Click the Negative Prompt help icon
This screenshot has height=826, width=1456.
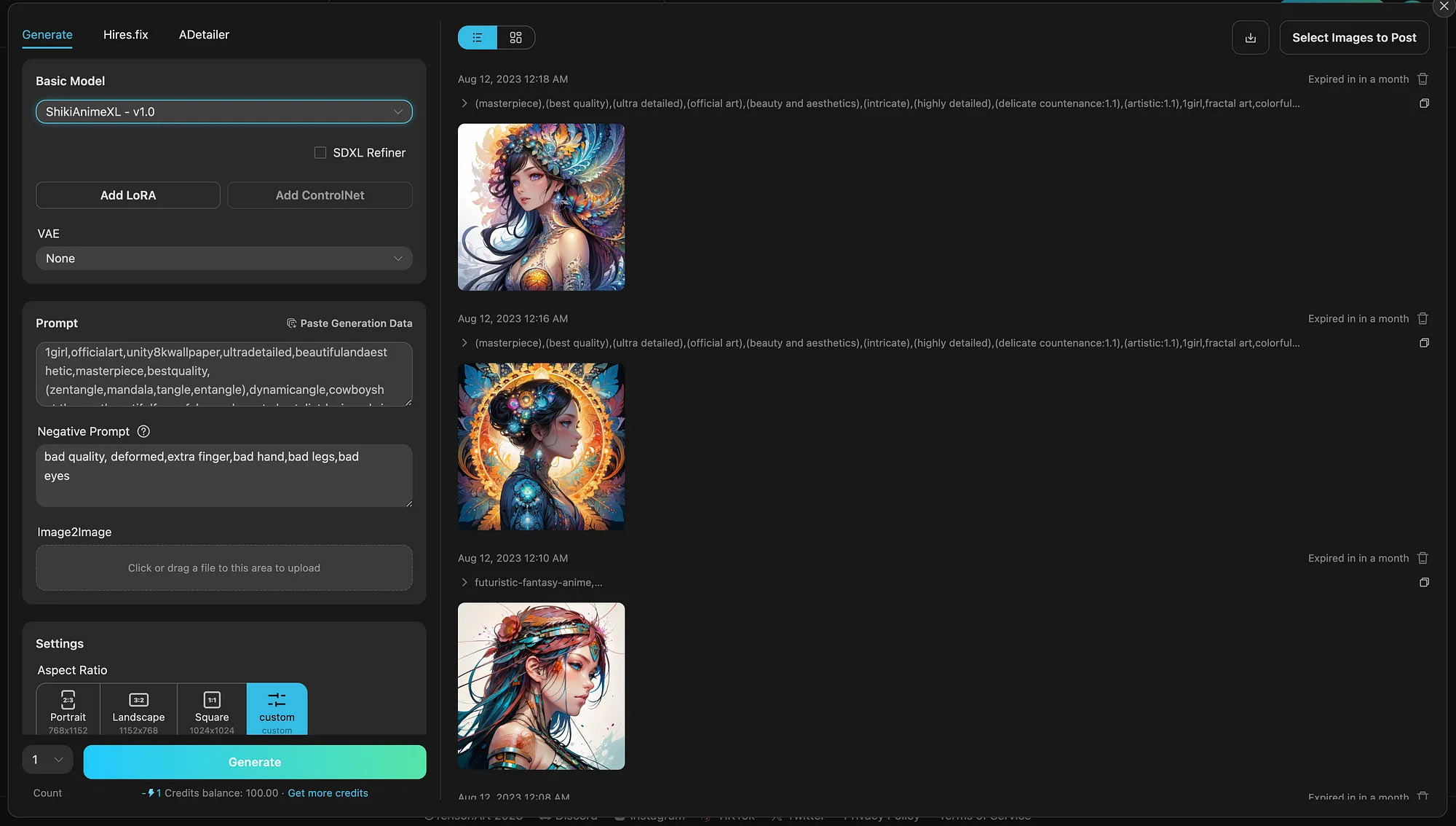143,432
